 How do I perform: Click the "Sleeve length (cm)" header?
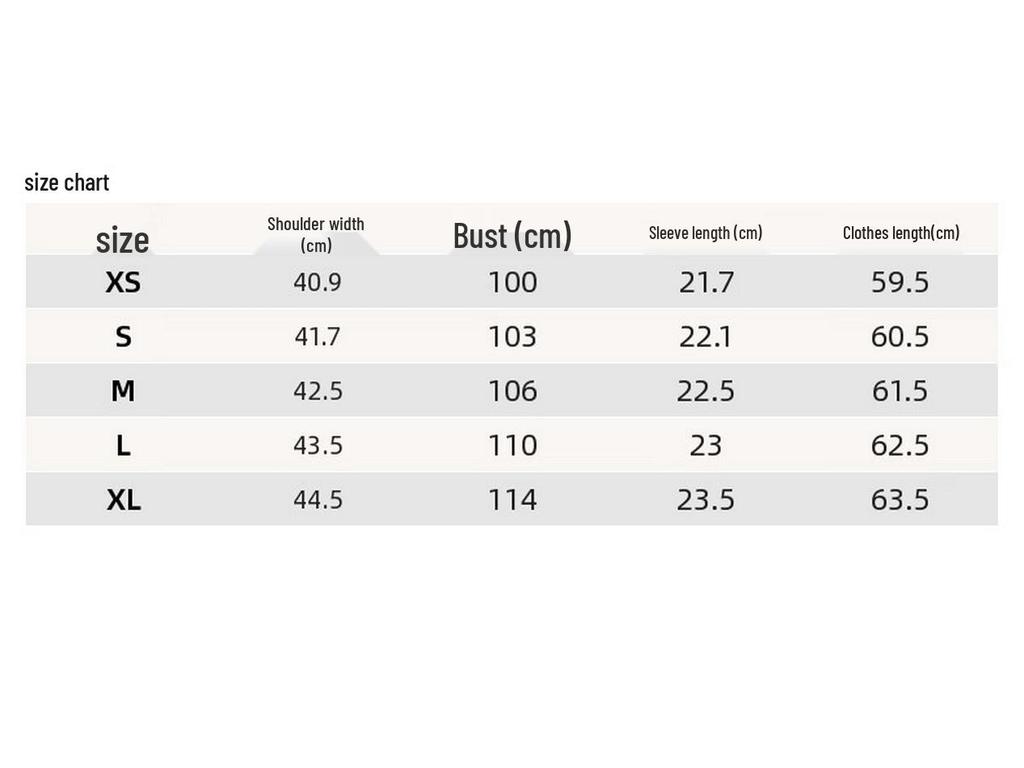coord(705,233)
